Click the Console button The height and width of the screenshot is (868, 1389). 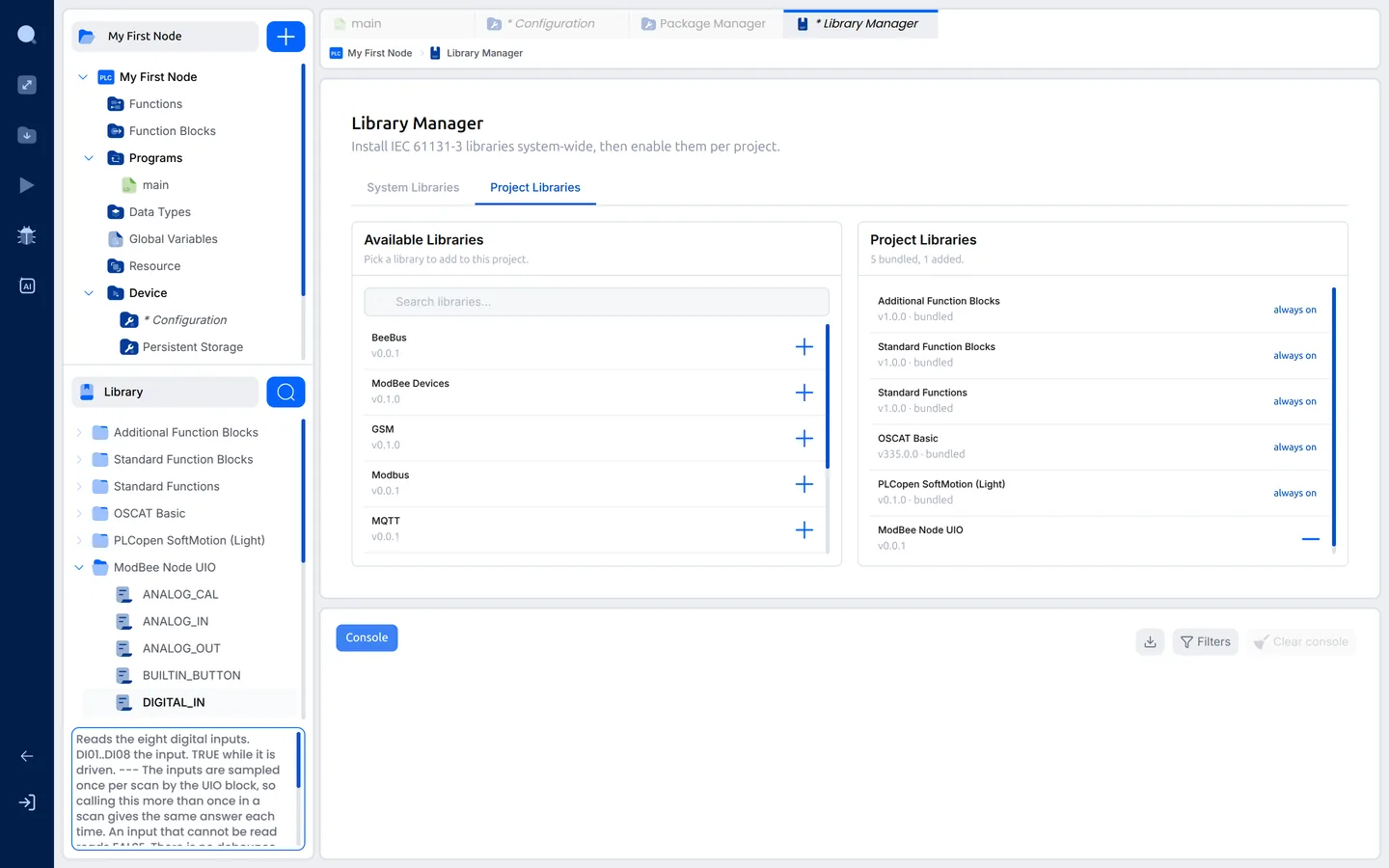(367, 637)
